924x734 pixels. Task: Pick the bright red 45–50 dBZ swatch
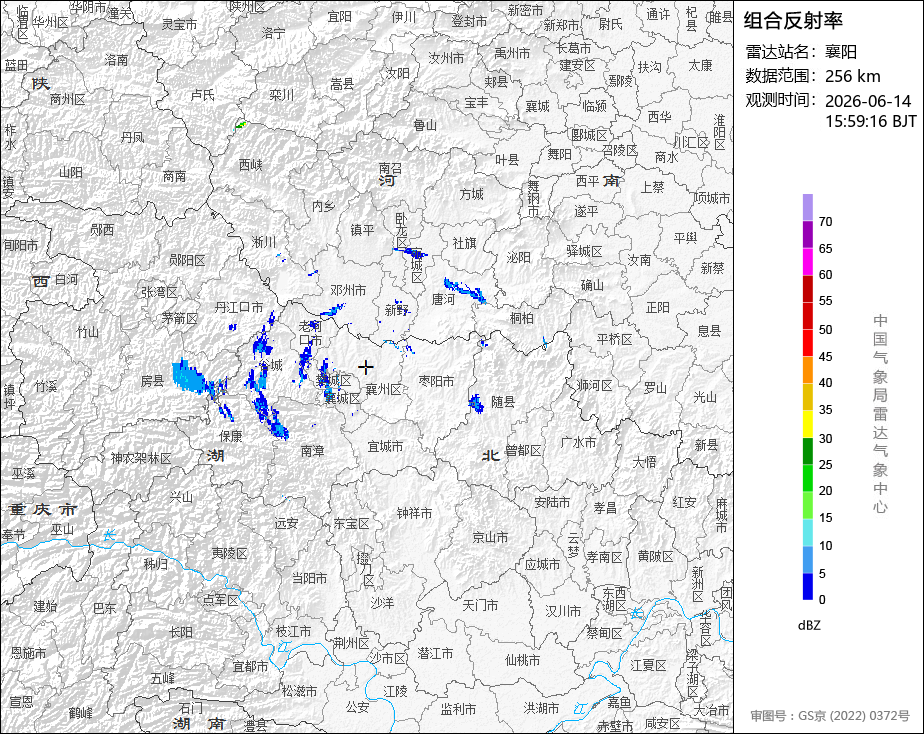point(808,343)
